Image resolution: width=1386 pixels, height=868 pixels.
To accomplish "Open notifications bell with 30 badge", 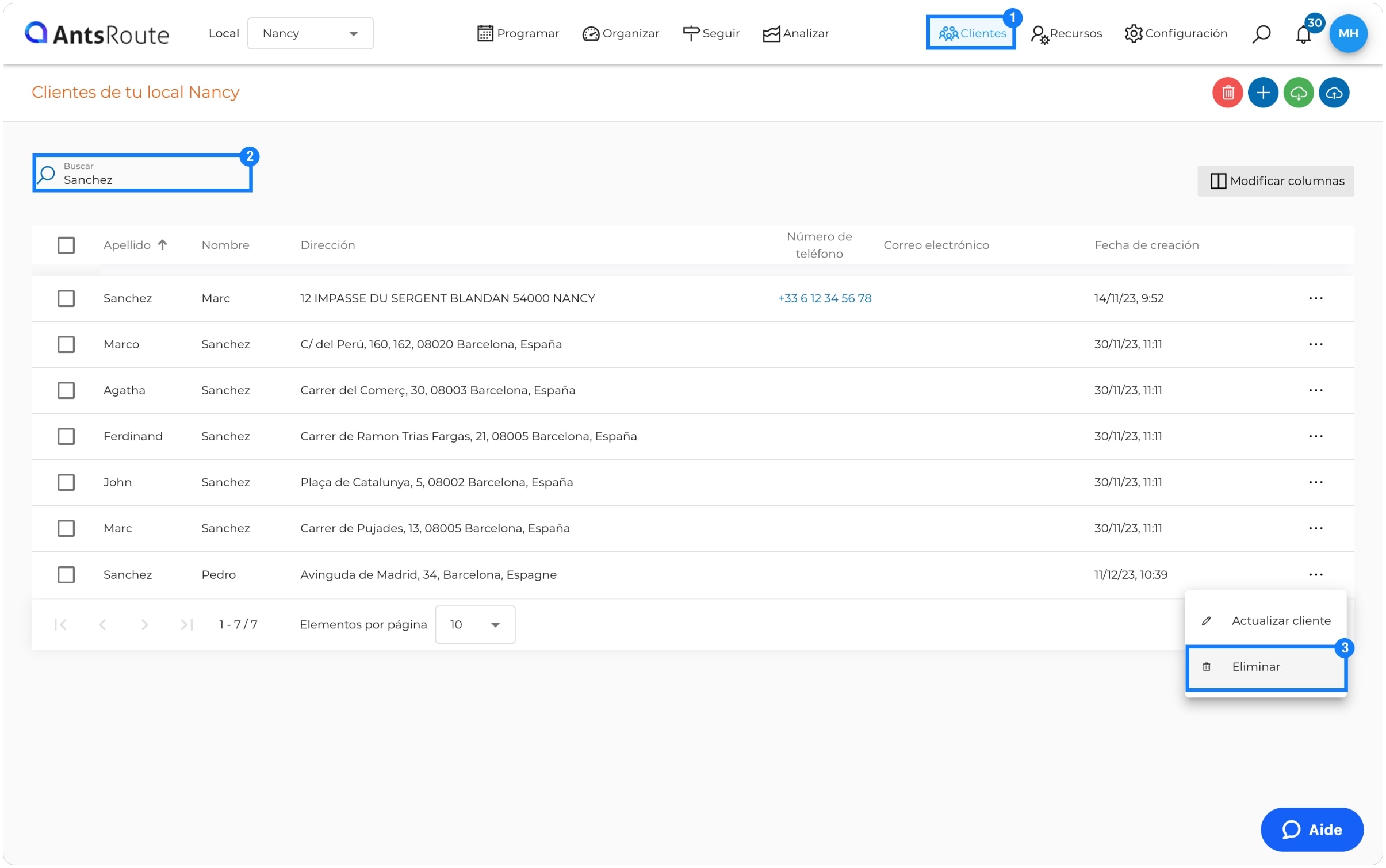I will [1303, 34].
